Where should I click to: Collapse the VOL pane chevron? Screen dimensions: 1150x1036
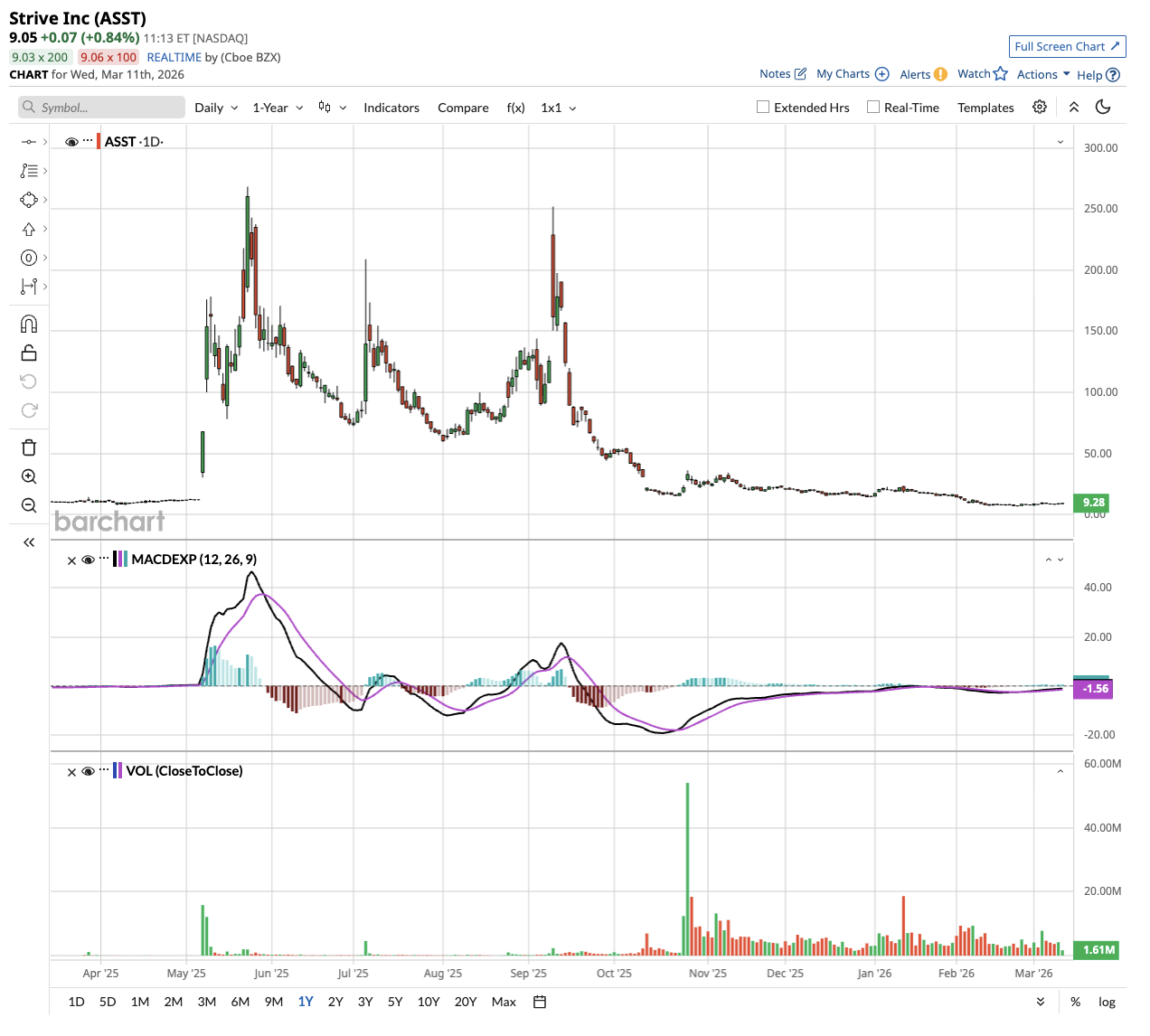(x=1060, y=771)
